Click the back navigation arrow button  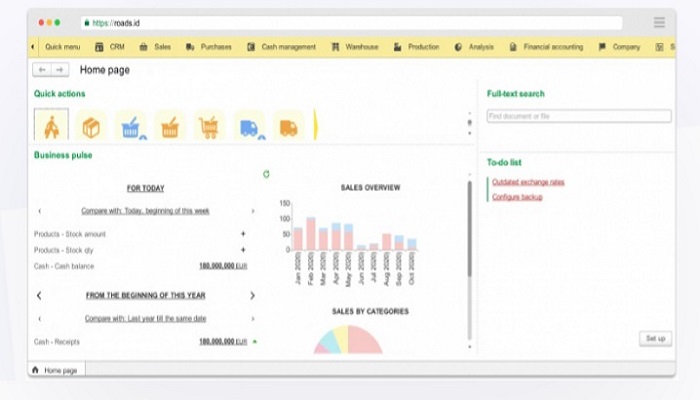click(x=42, y=70)
